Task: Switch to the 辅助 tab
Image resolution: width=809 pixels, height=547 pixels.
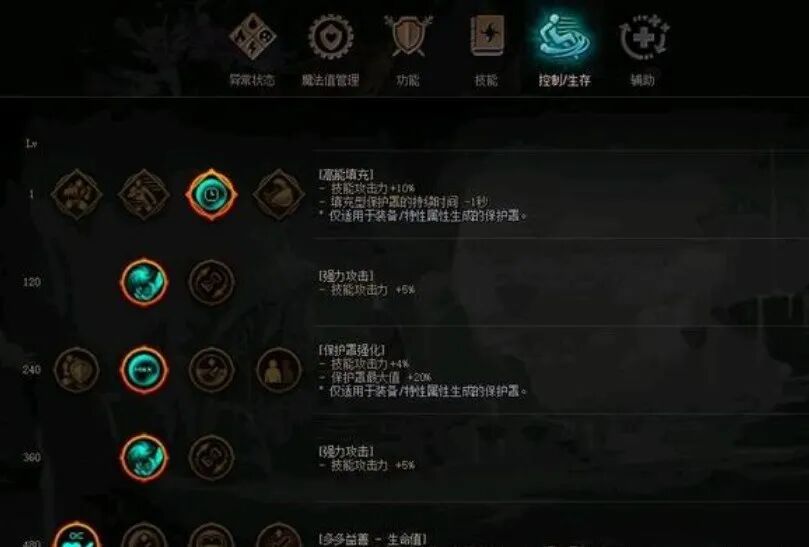Action: click(643, 51)
